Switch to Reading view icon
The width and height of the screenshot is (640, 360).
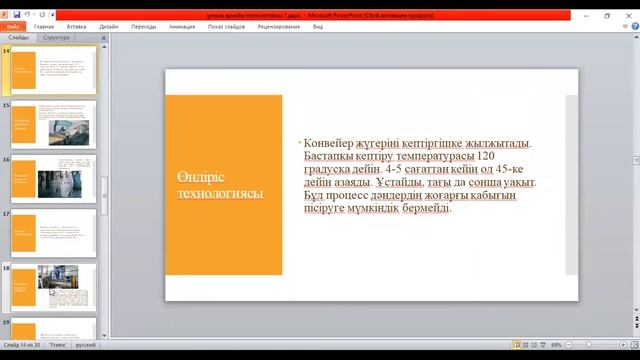point(534,345)
